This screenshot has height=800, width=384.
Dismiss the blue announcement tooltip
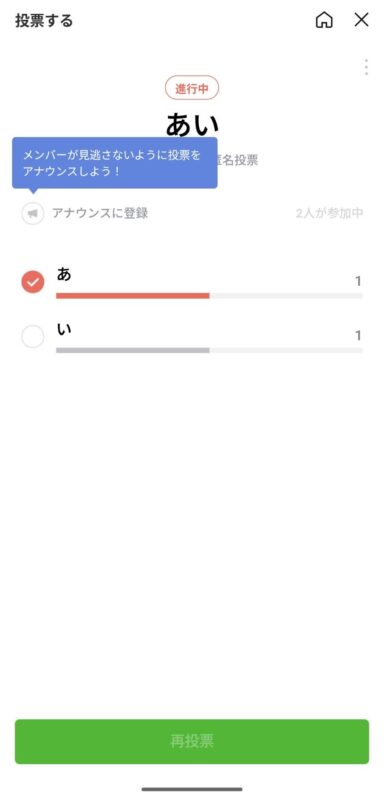115,163
